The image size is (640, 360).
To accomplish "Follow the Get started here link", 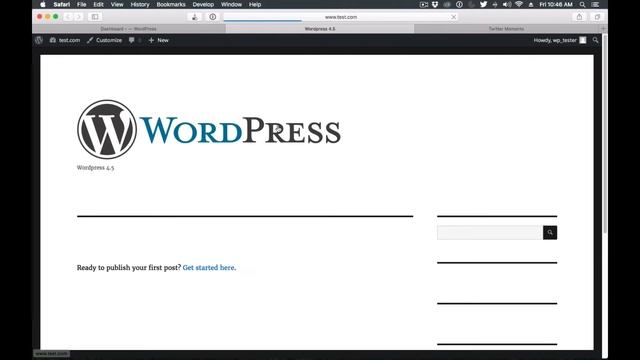I will 209,268.
